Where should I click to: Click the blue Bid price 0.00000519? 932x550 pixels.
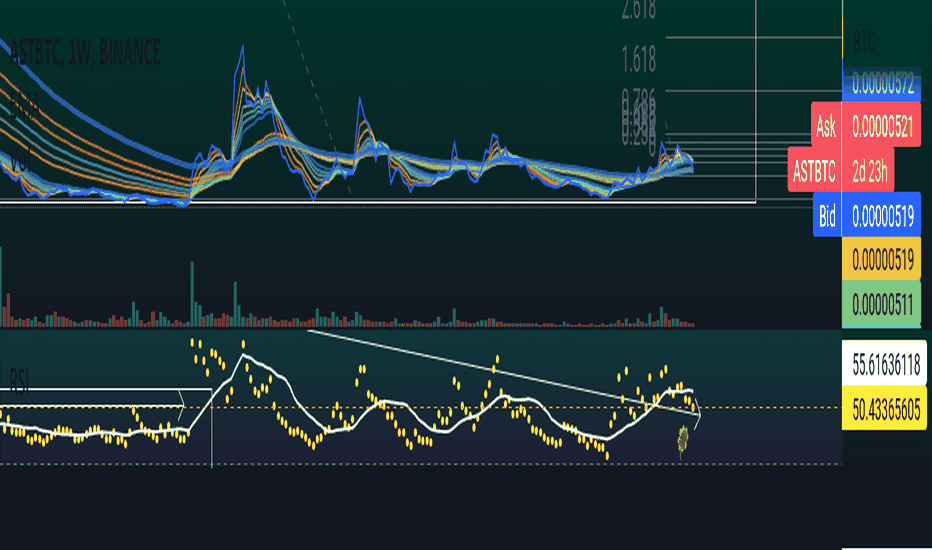(x=882, y=215)
